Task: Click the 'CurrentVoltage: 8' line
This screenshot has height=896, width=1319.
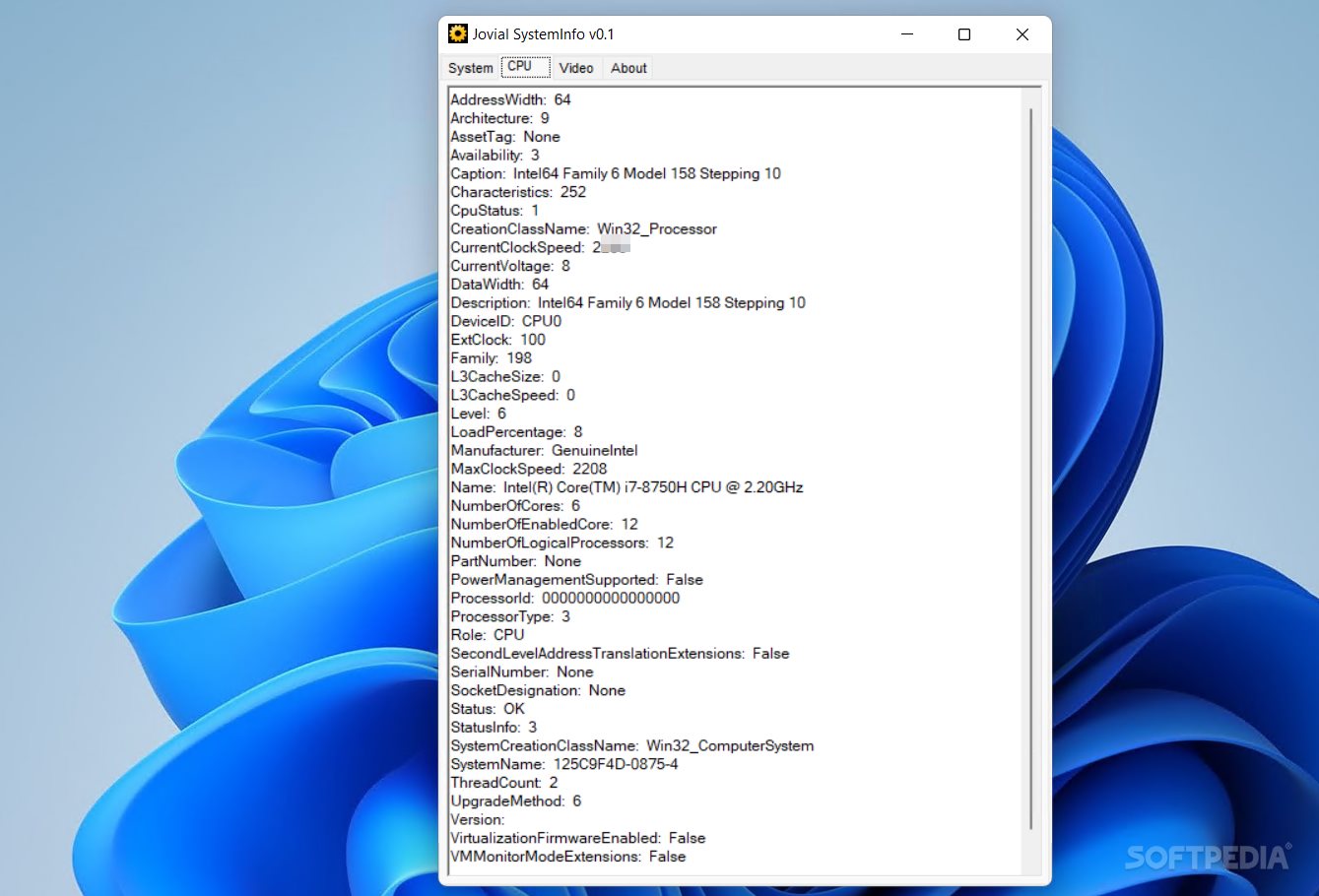Action: 510,266
